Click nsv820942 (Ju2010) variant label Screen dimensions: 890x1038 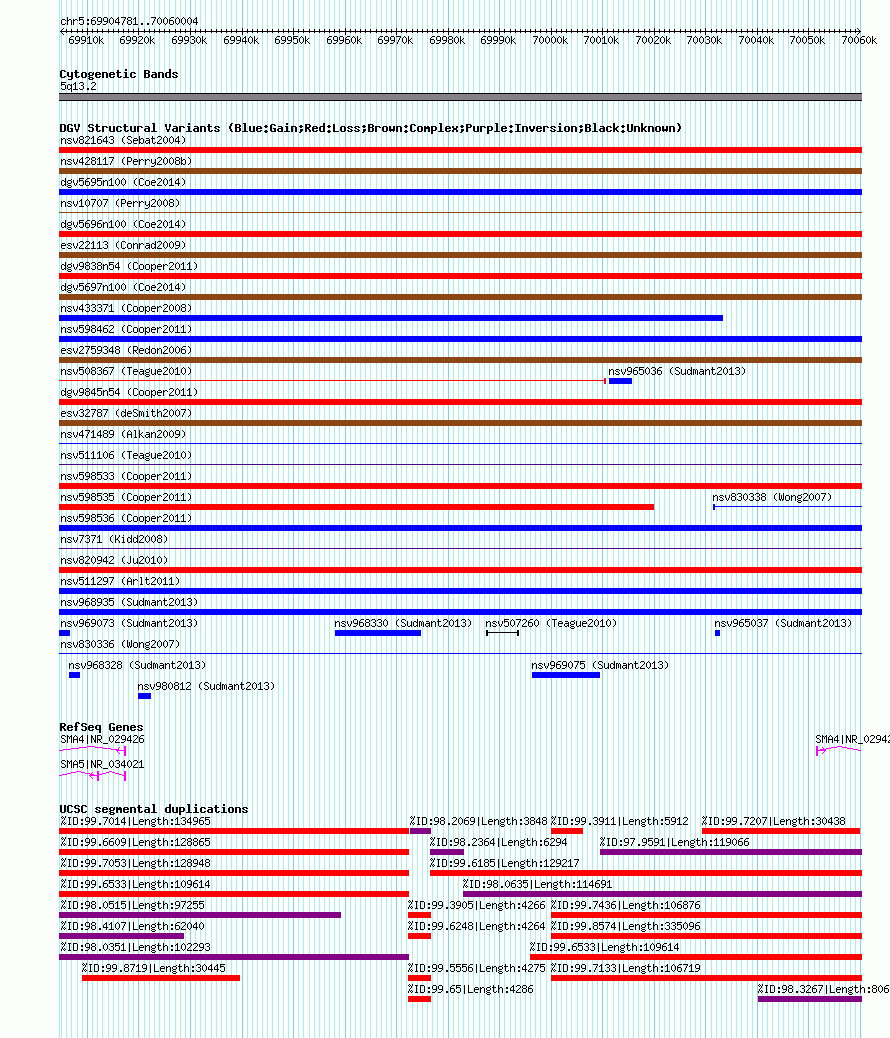(x=114, y=560)
